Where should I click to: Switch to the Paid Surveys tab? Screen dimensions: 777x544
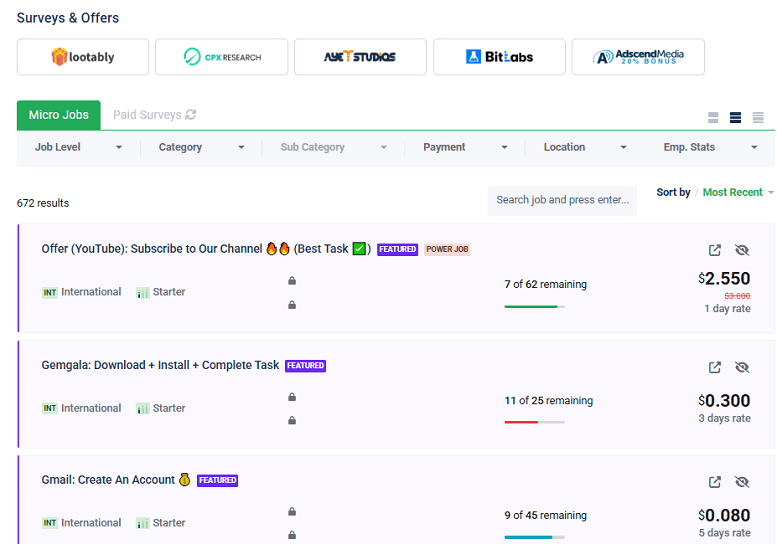click(x=147, y=115)
